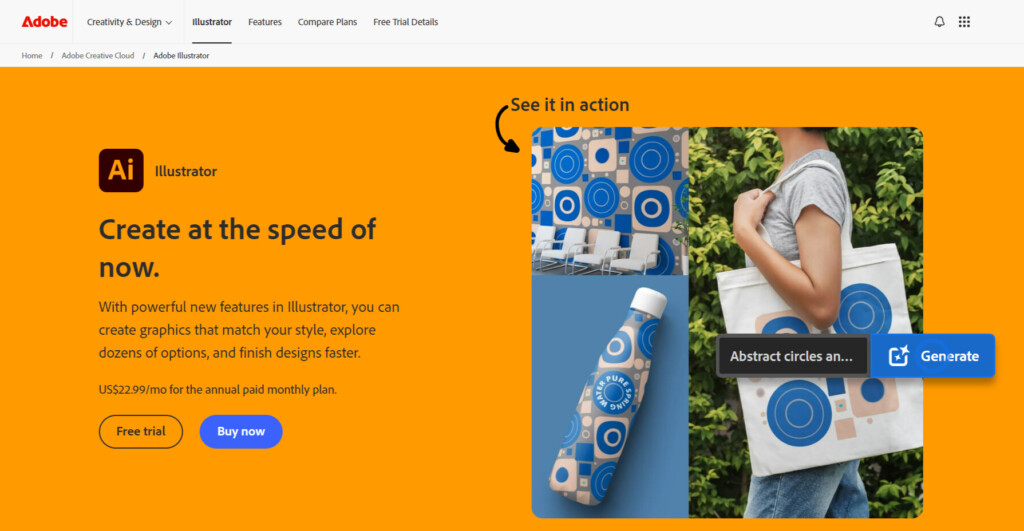Click the Abstract circles prompt field
This screenshot has height=531, width=1024.
coord(792,356)
